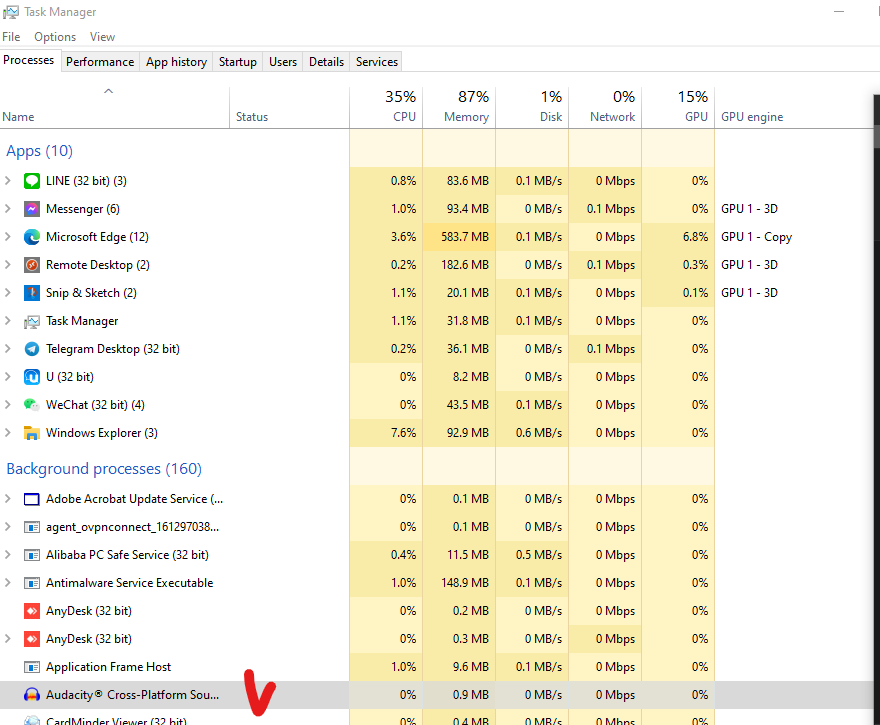The height and width of the screenshot is (725, 880).
Task: Expand the Remote Desktop (2) group
Action: (x=8, y=265)
